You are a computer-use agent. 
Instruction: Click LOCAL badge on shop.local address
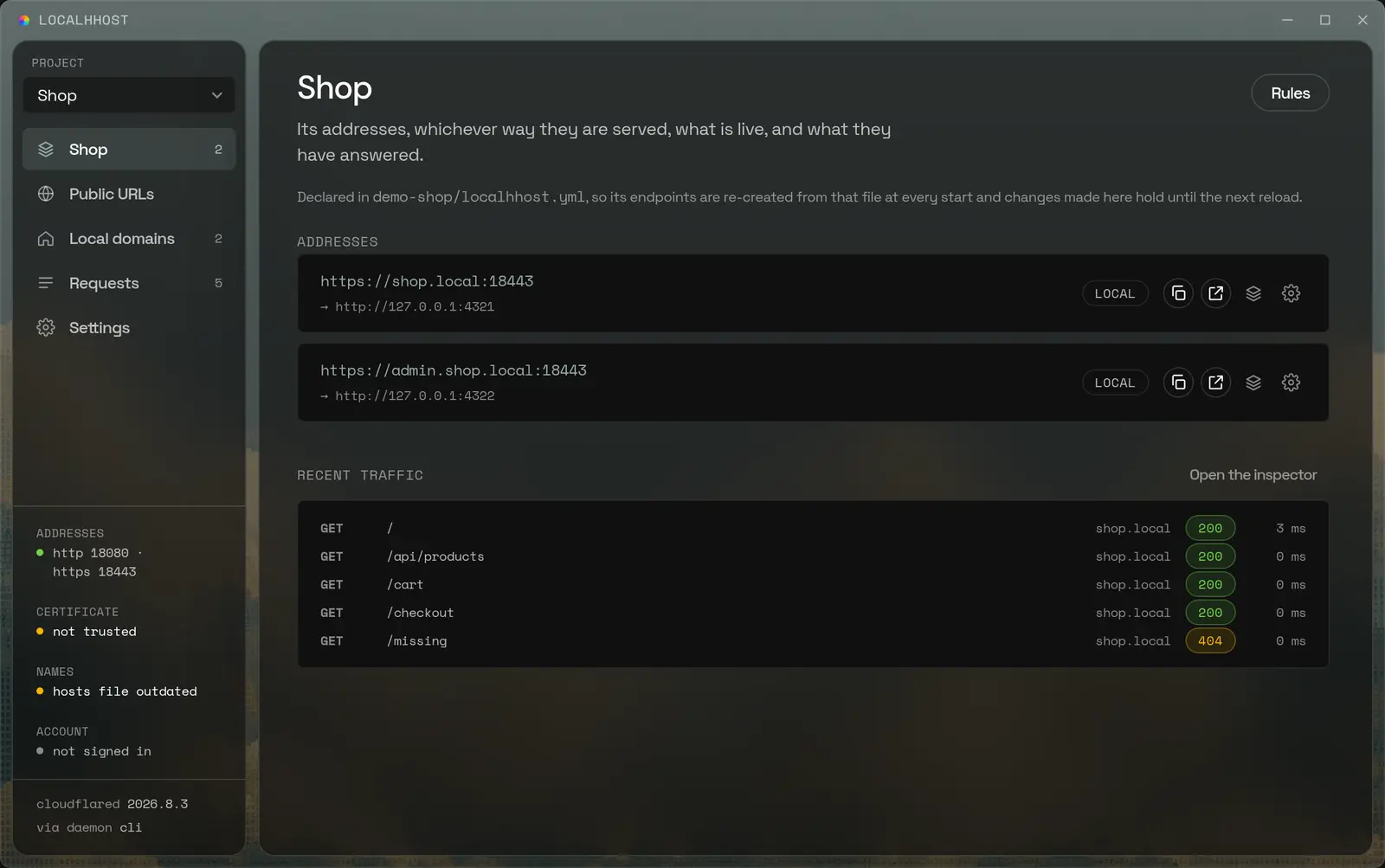coord(1115,293)
